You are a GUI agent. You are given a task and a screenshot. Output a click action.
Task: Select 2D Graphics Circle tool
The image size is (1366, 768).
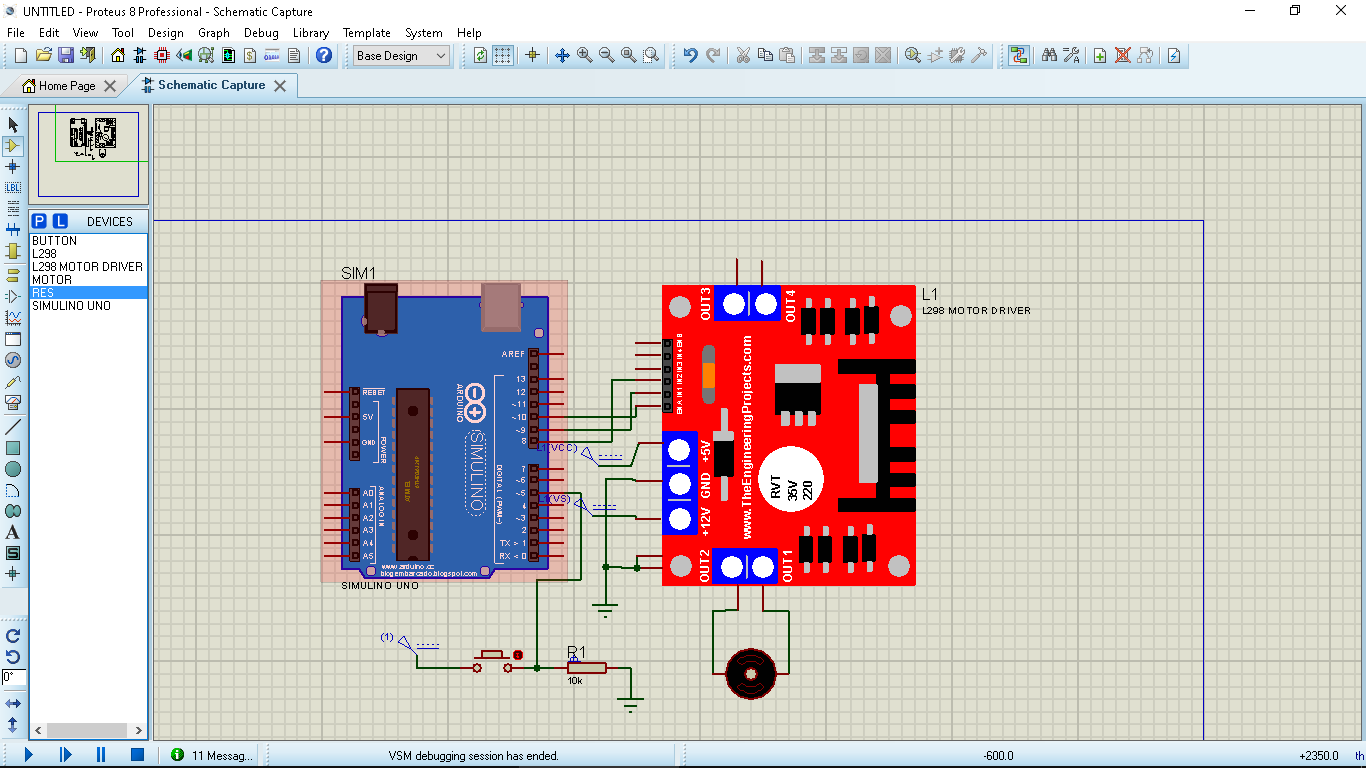pos(13,469)
